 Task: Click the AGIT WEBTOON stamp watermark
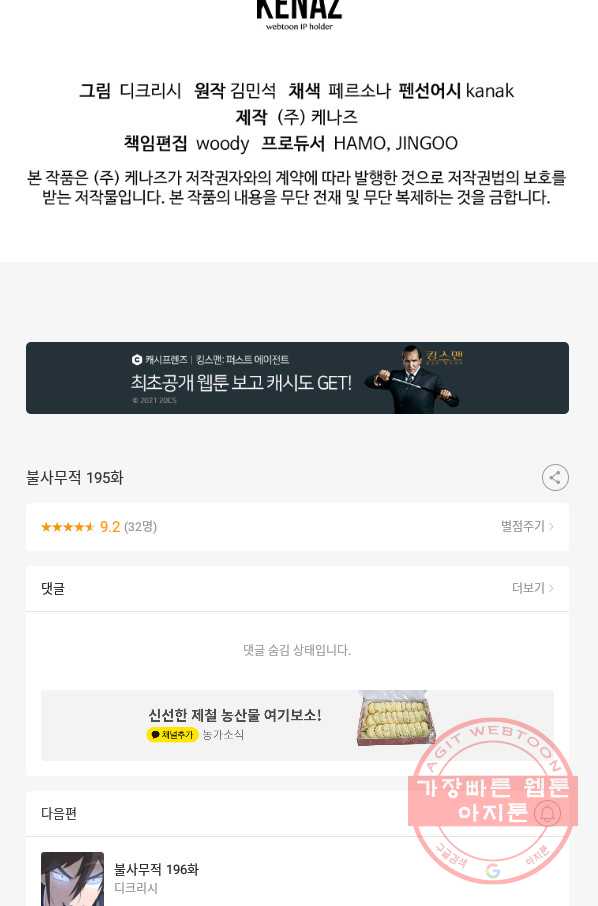(493, 801)
